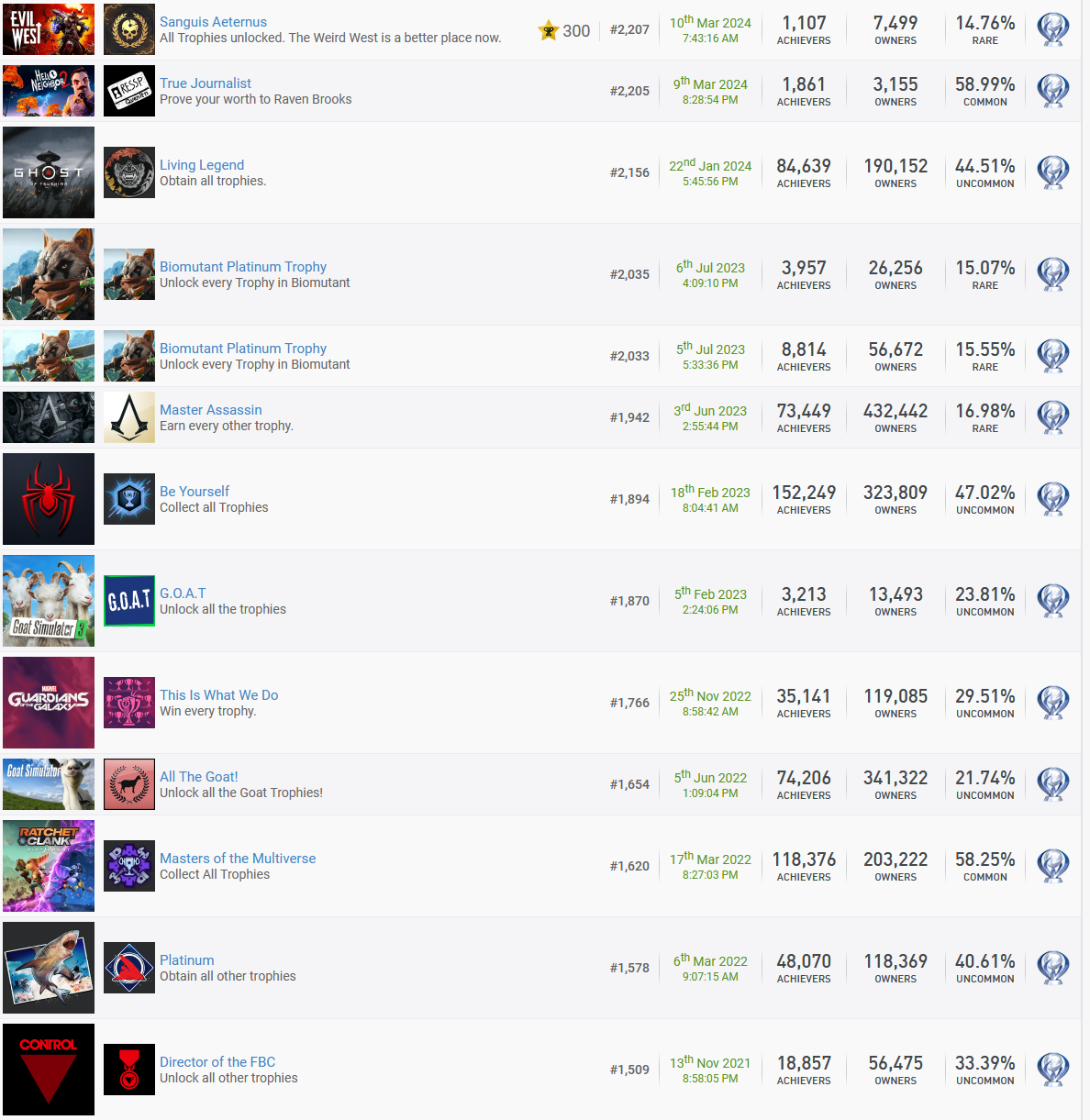Viewport: 1090px width, 1120px height.
Task: Open the Platinum trophy title link
Action: tap(186, 960)
